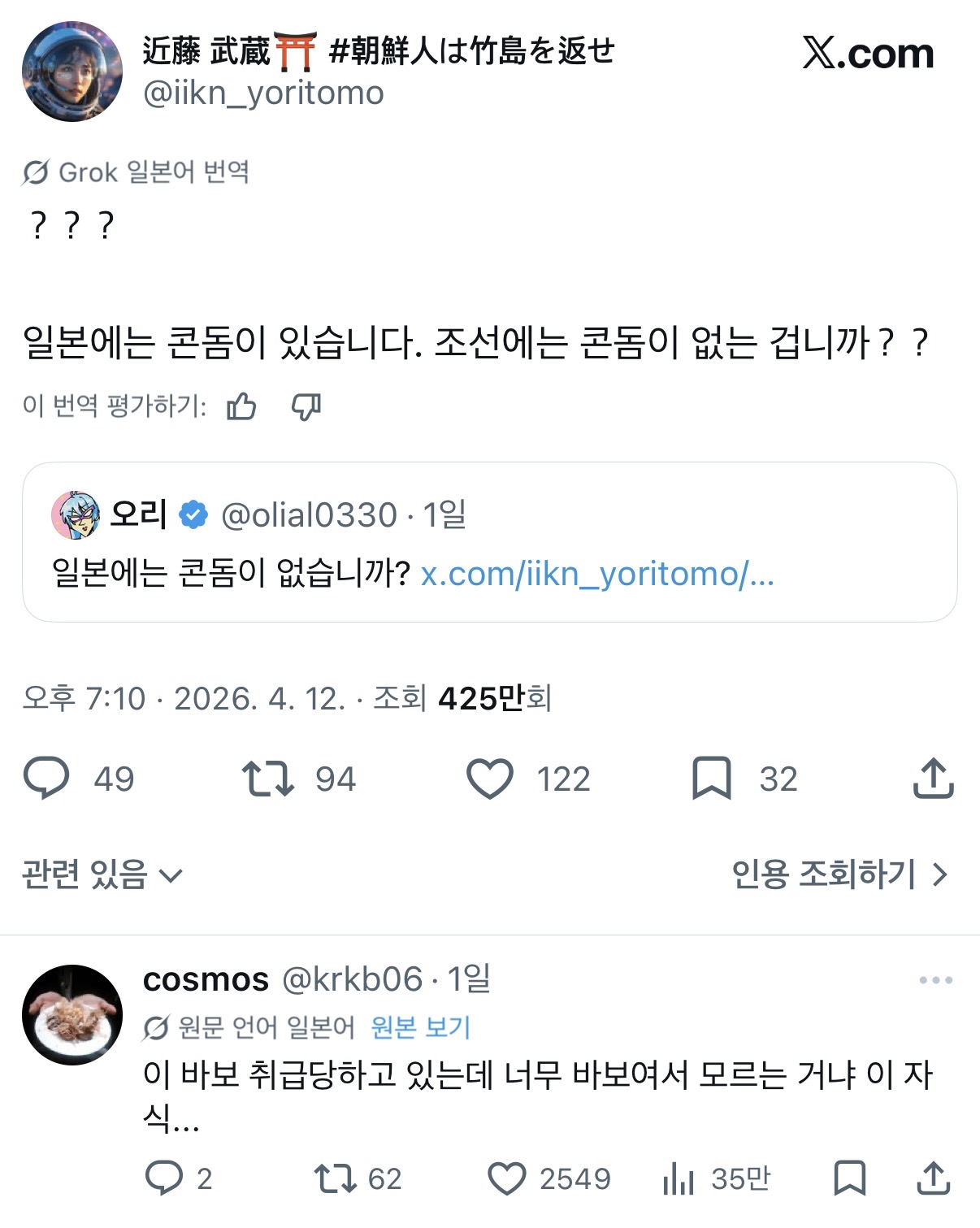Bookmark the cosmos reply

(850, 1178)
